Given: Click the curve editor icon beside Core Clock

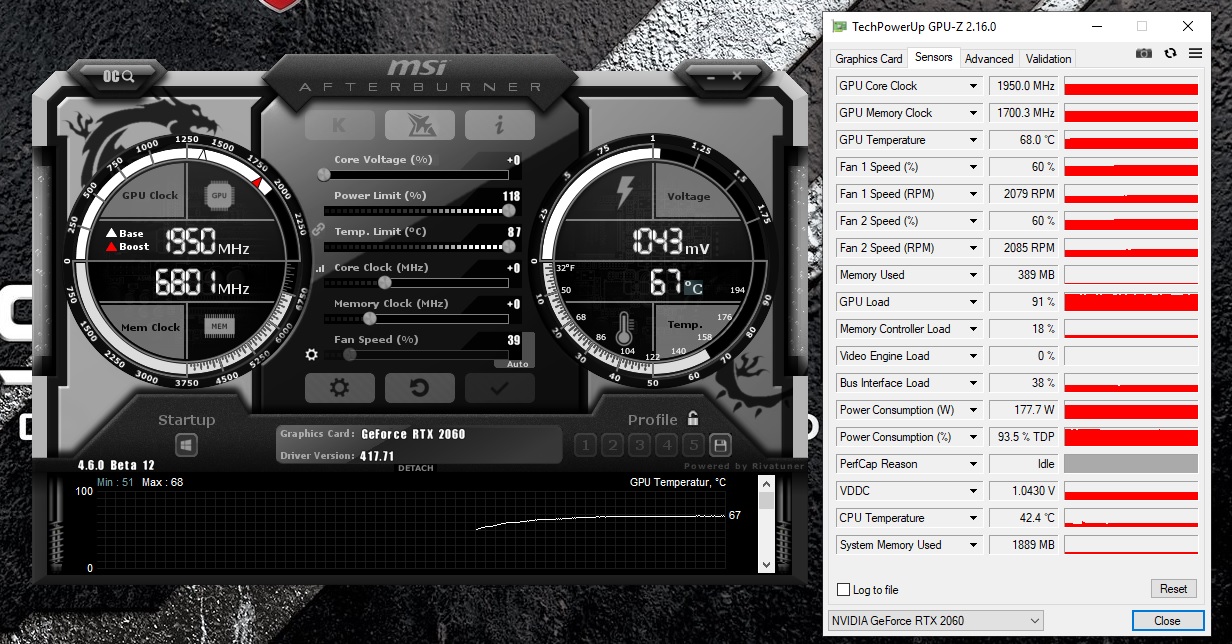Looking at the screenshot, I should click(320, 268).
